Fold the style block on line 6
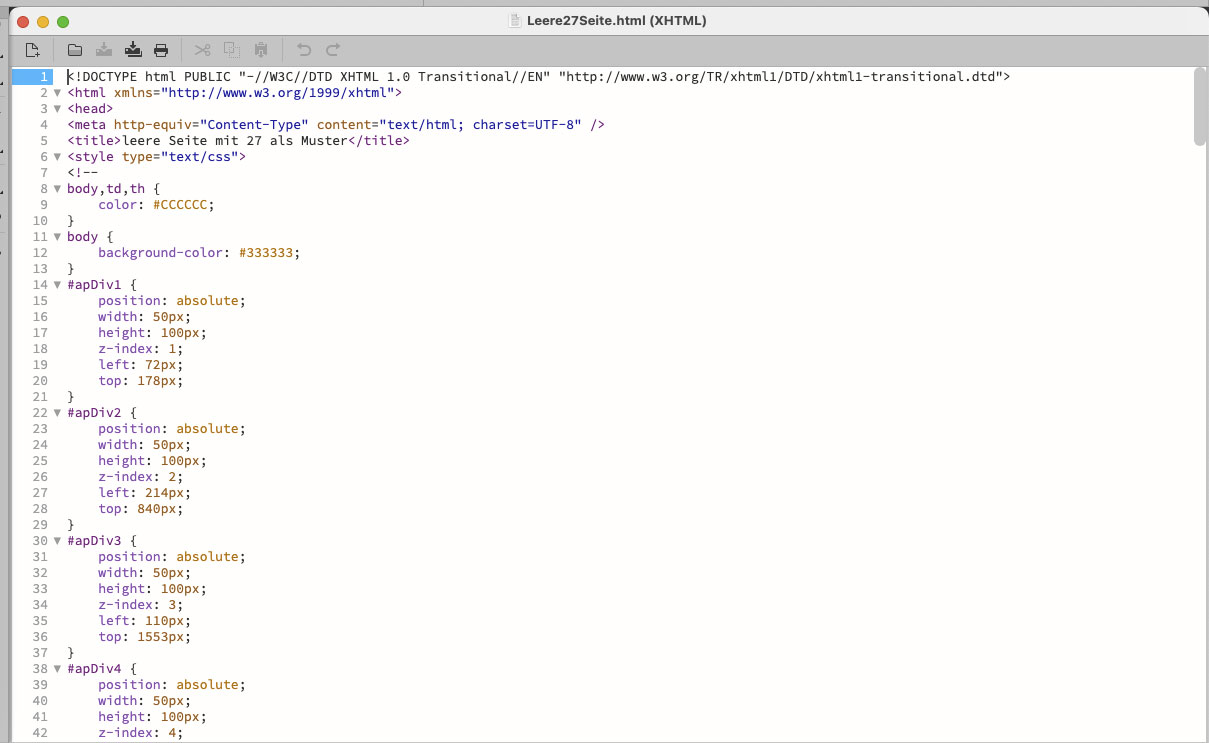This screenshot has height=743, width=1209. (x=57, y=157)
